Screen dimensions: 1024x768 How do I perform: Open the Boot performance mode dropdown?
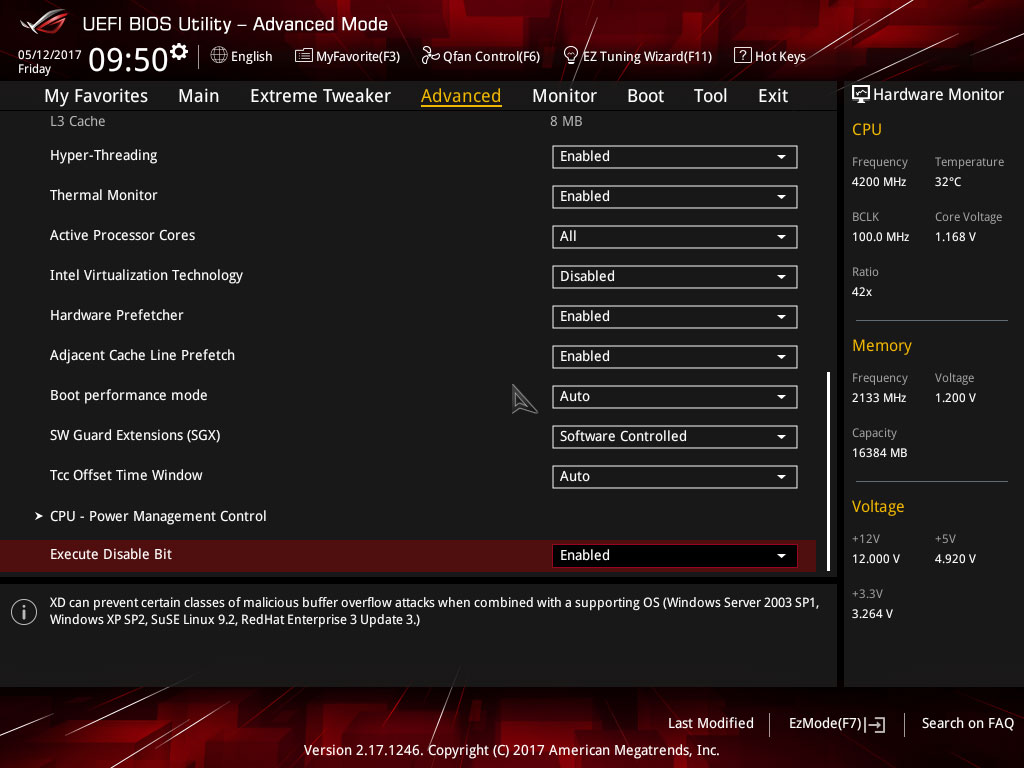(675, 396)
